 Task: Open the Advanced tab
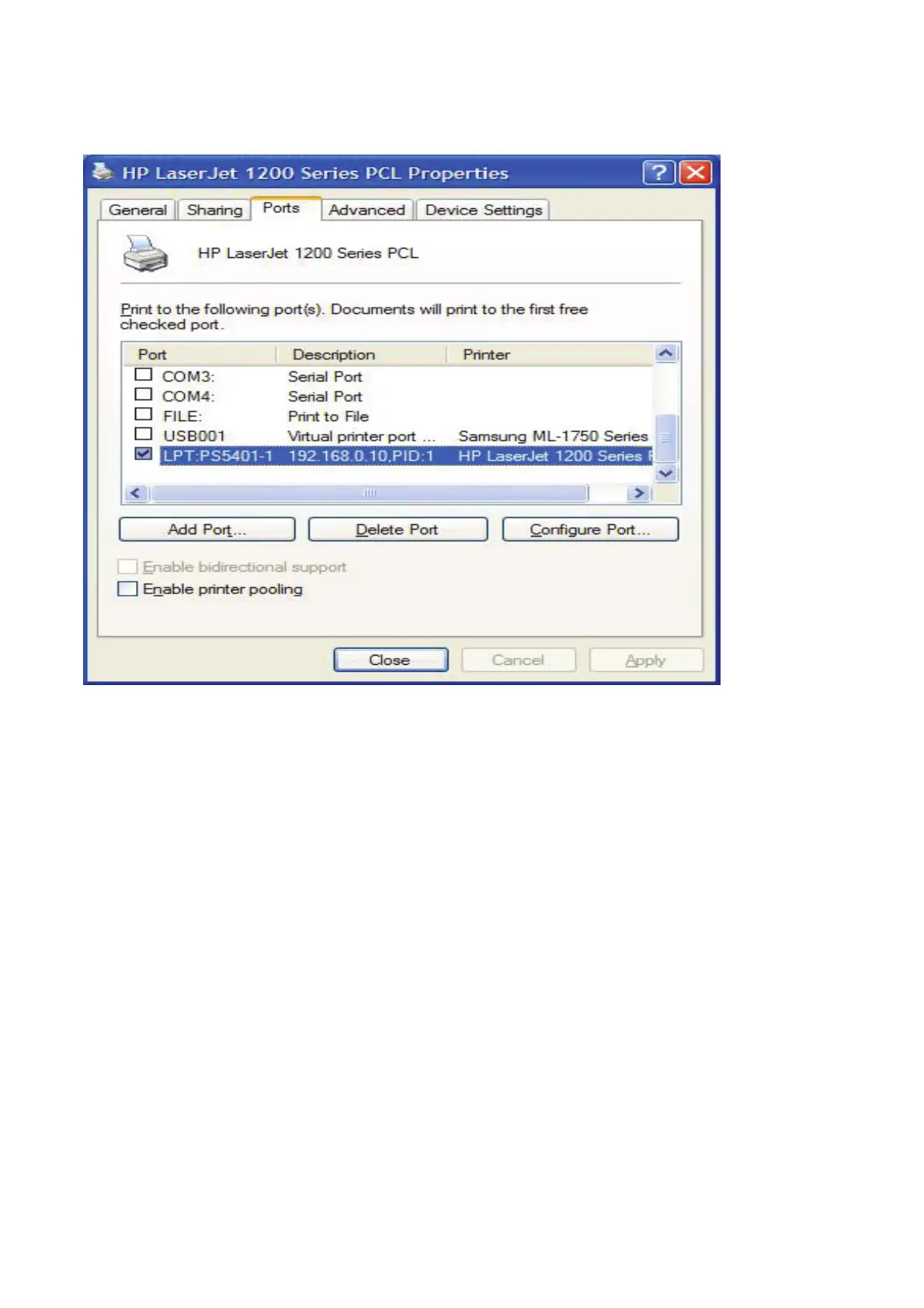coord(367,210)
